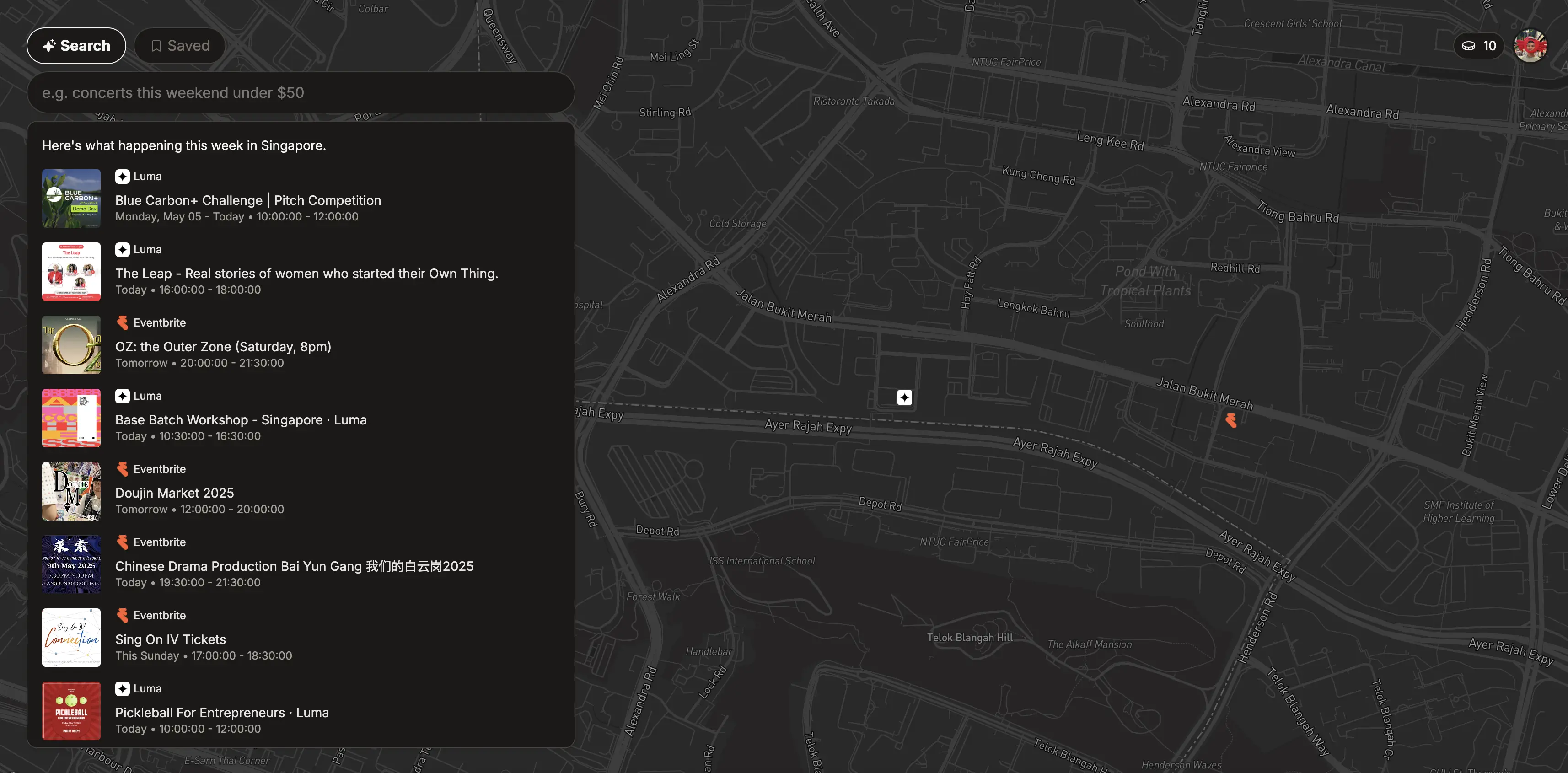
Task: Open the Search tab
Action: [x=76, y=46]
